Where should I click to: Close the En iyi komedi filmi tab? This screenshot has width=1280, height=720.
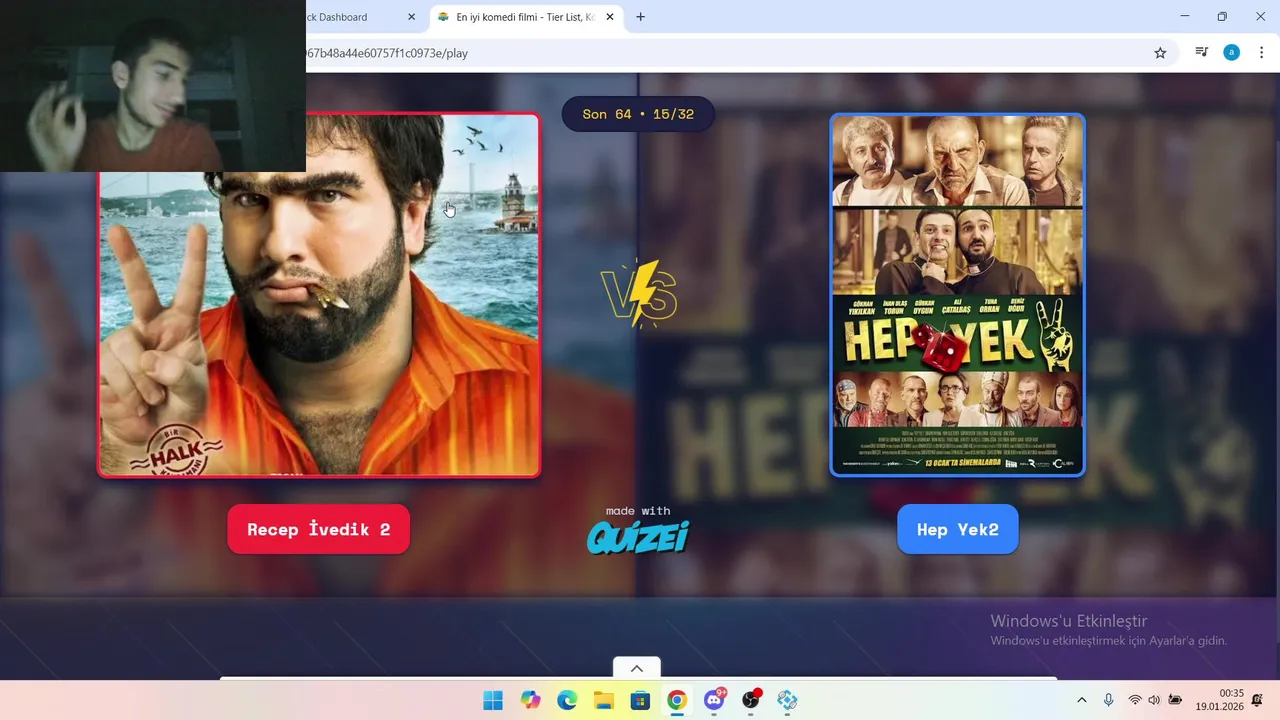click(609, 17)
